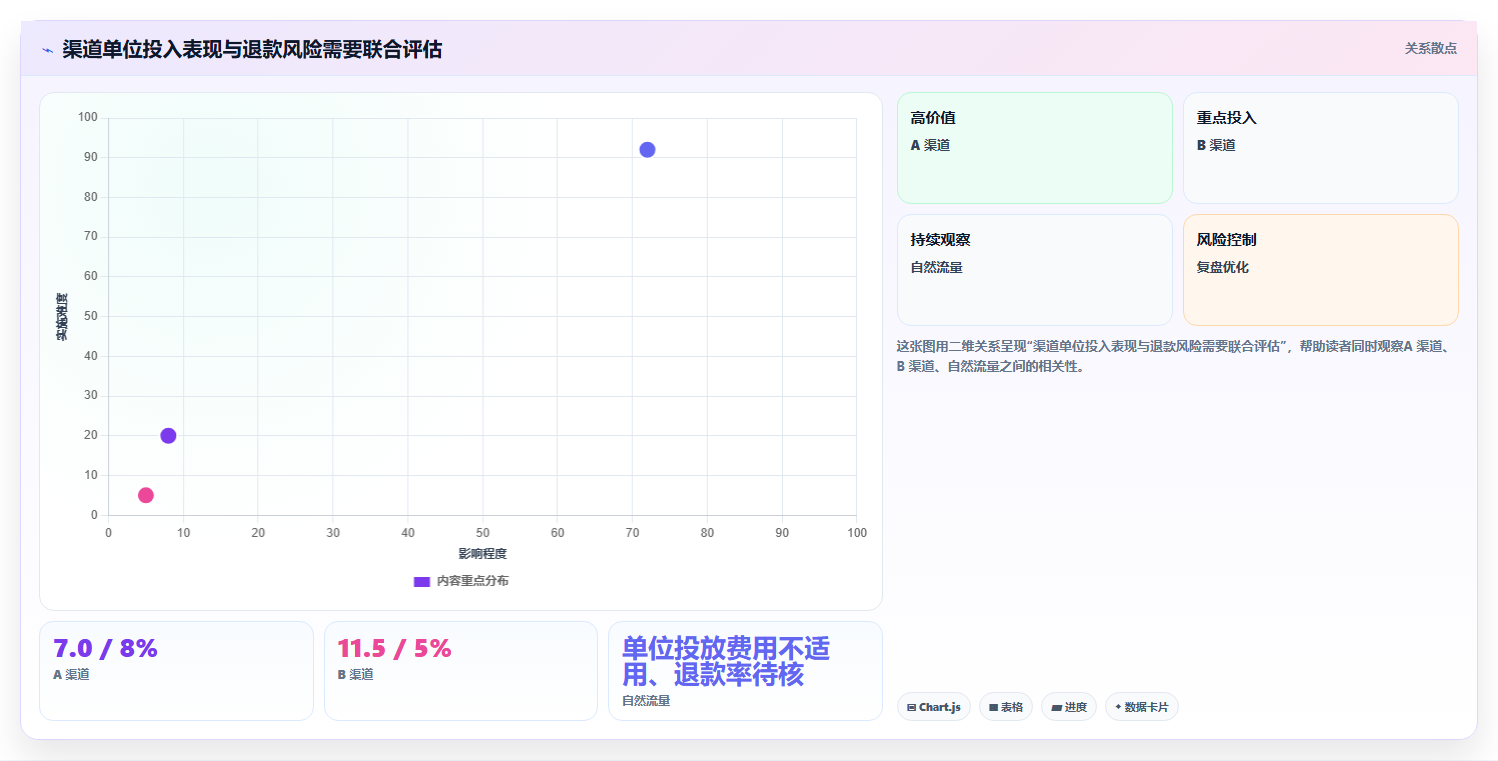Click the 11.5 / 5% metric value
1498x761 pixels.
tap(394, 649)
